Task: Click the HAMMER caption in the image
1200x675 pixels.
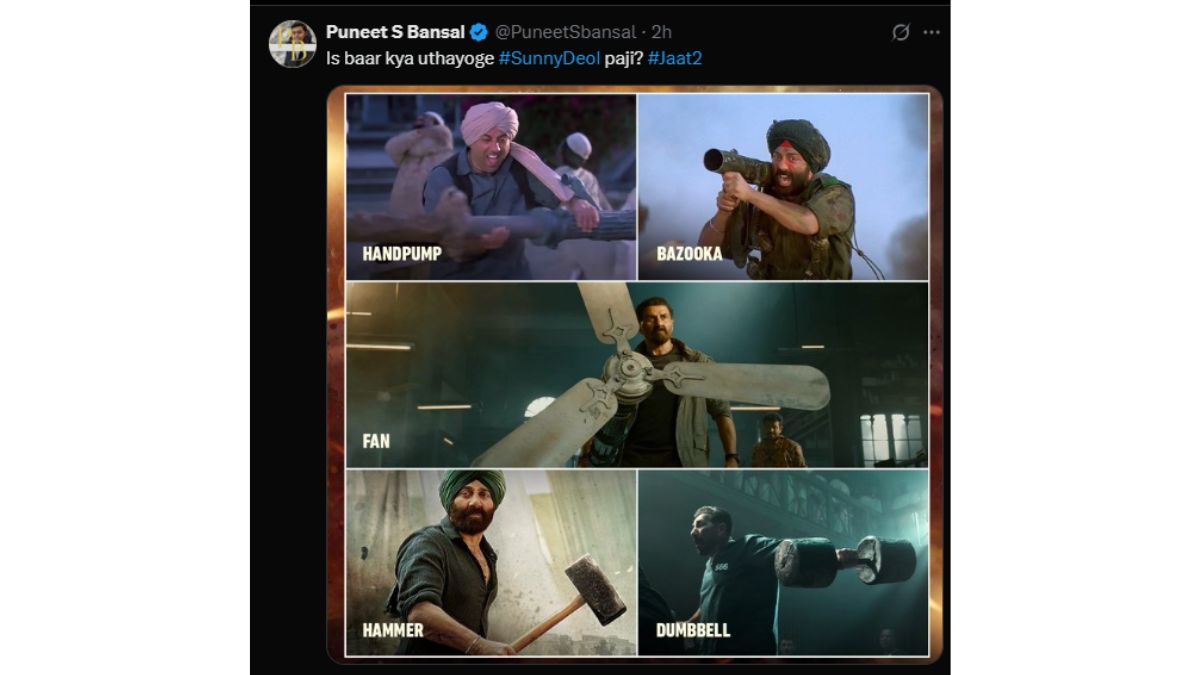Action: tap(393, 630)
